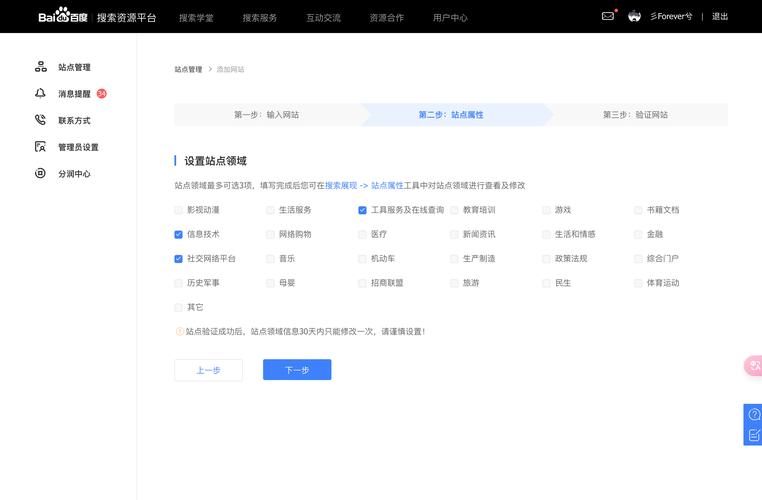
Task: Check the 影视动漫 checkbox
Action: click(x=178, y=210)
